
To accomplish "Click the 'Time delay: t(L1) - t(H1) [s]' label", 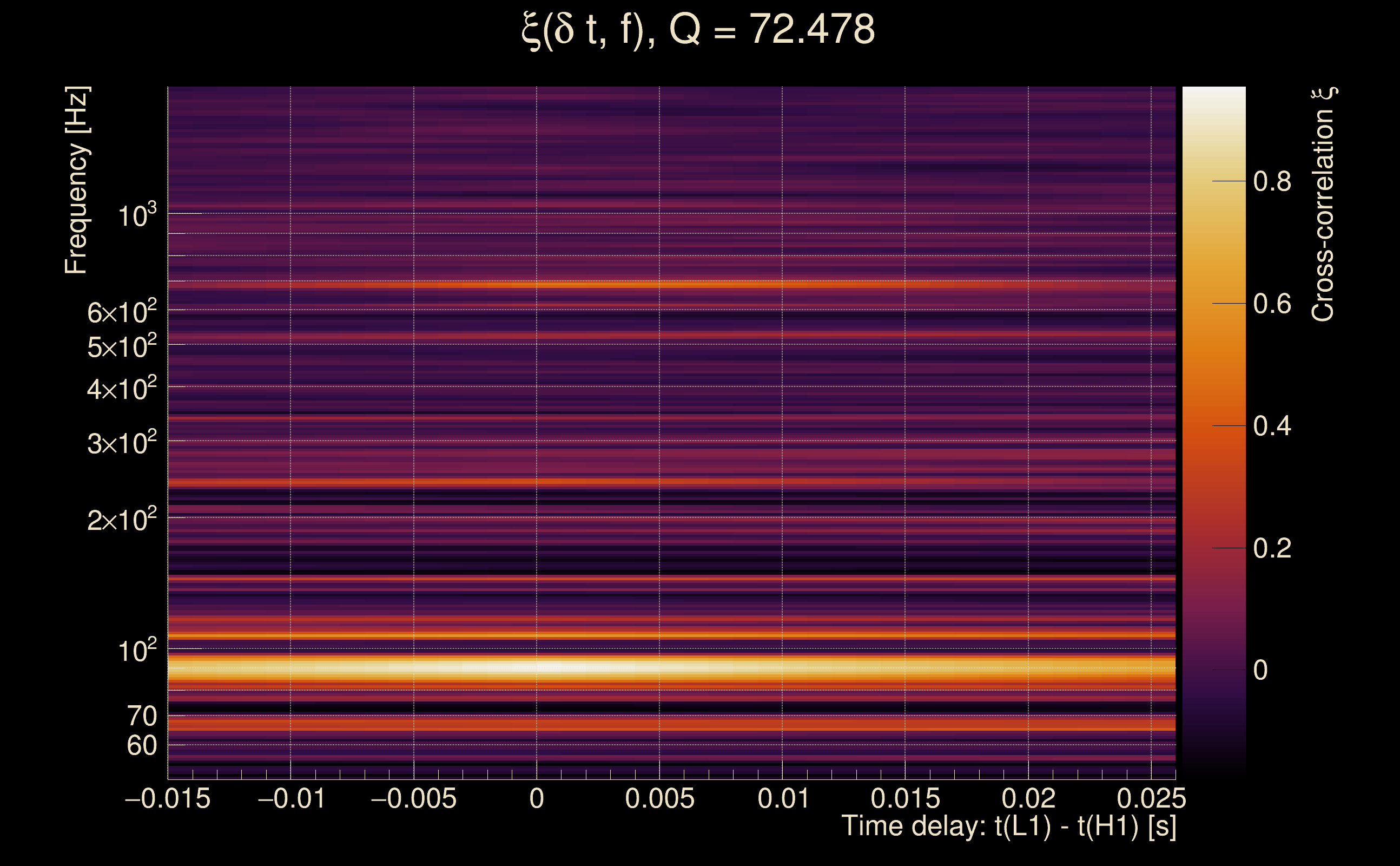I will pos(1008,826).
